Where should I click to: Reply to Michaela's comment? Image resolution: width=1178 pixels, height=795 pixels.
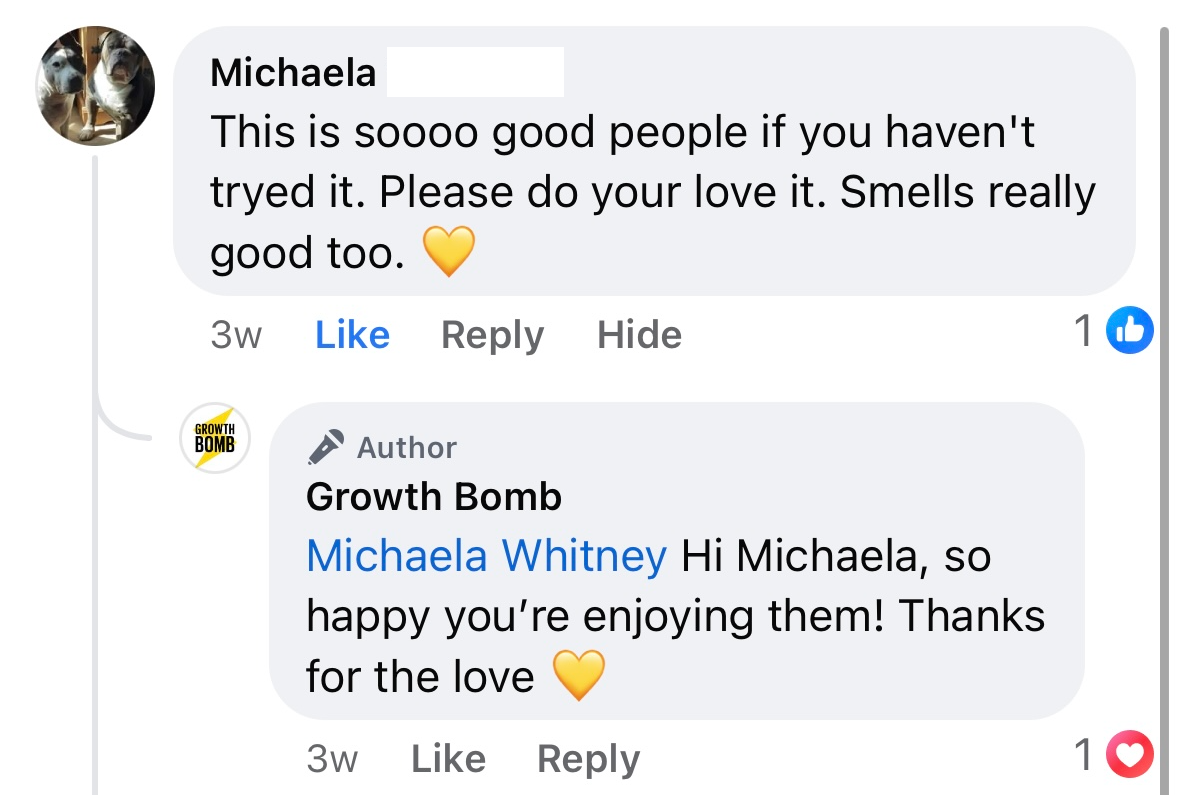coord(492,335)
